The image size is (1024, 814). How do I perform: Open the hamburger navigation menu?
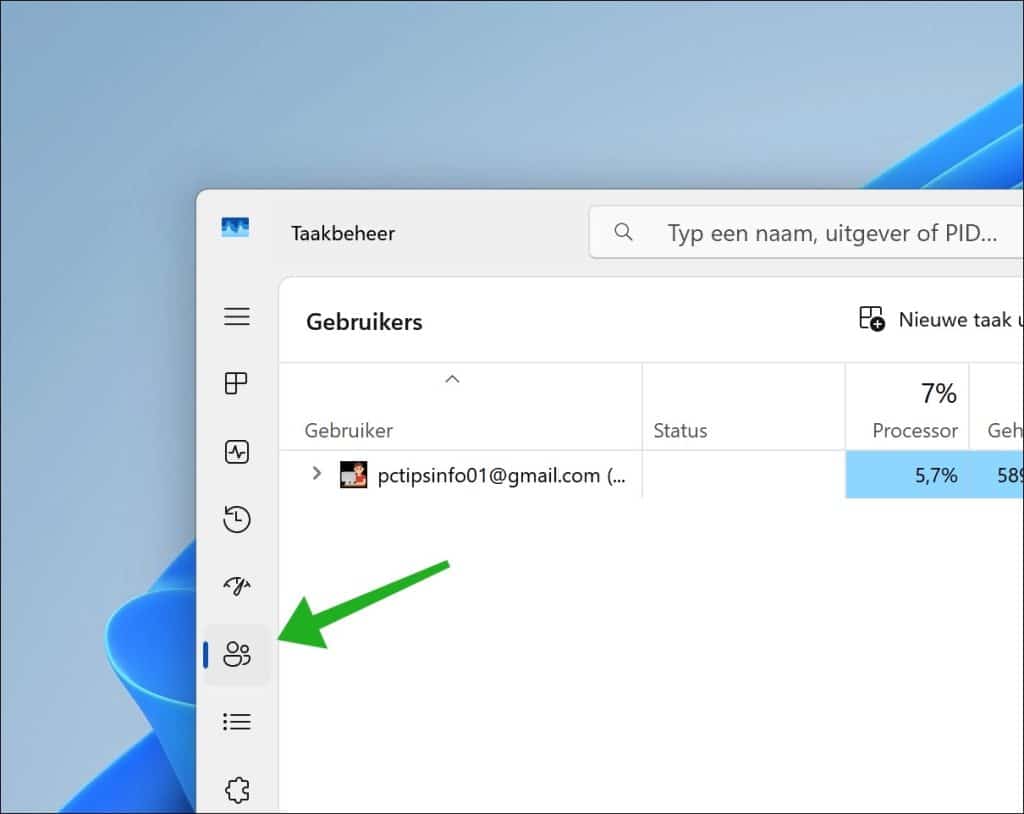[237, 317]
